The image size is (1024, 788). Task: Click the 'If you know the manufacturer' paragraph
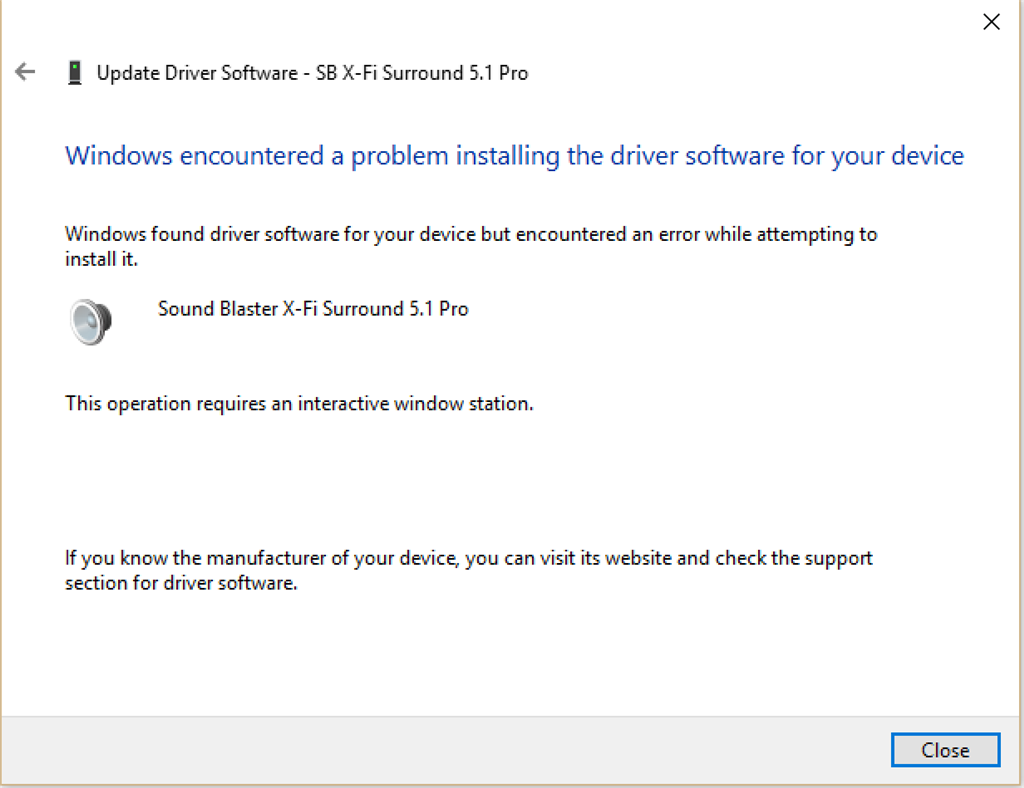(469, 570)
